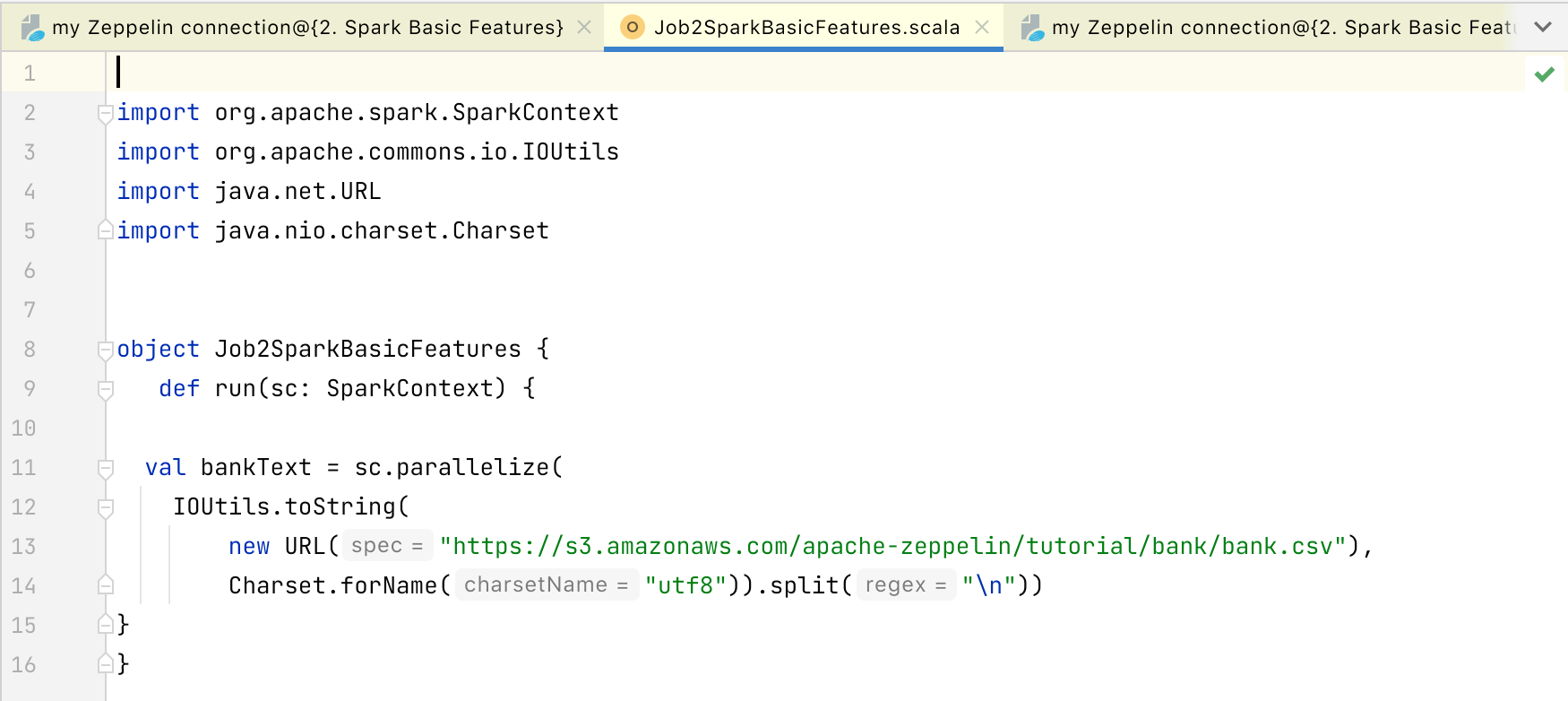
Task: Click the 'spec =' parameter hint
Action: click(x=387, y=545)
